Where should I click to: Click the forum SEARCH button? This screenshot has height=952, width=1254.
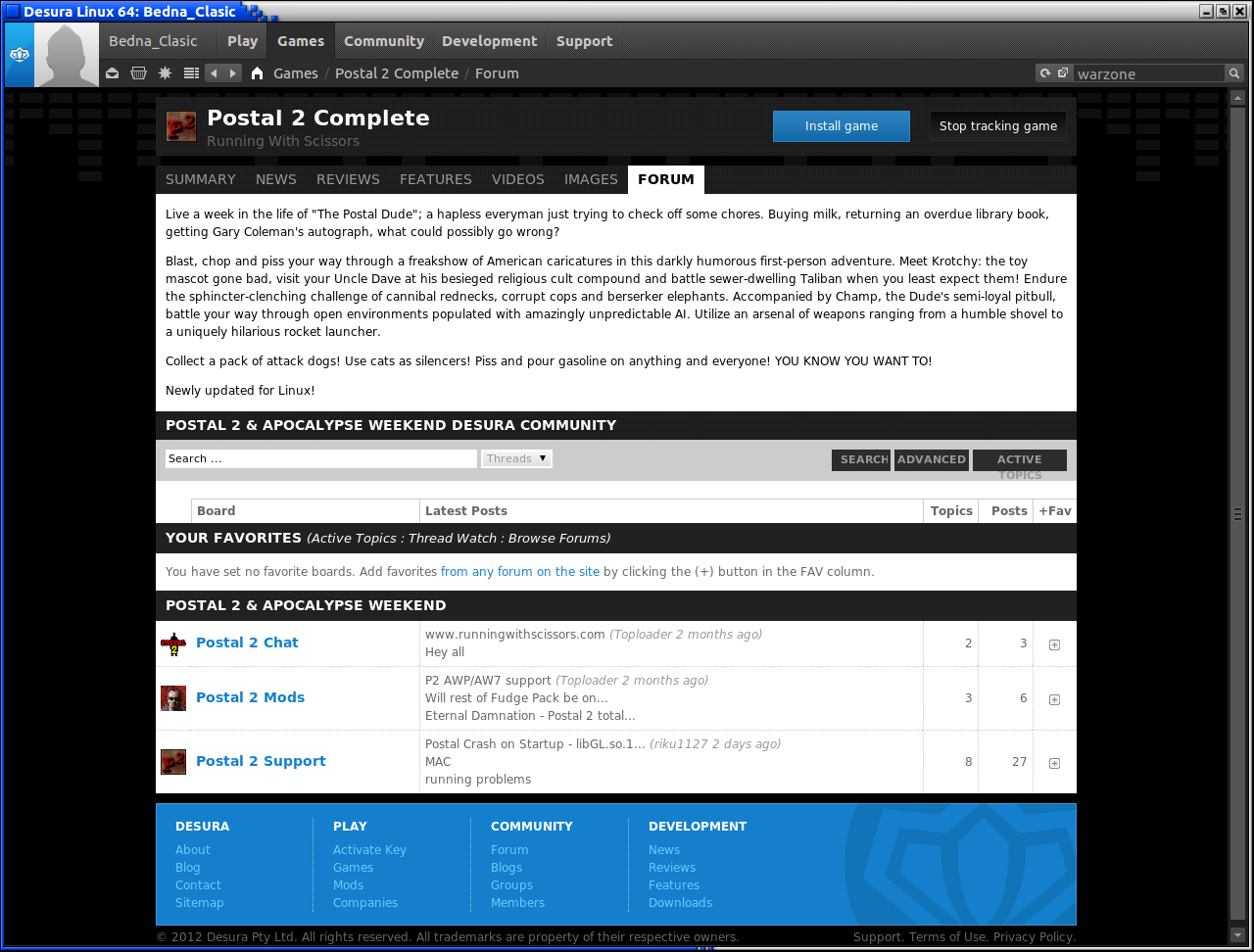point(861,460)
